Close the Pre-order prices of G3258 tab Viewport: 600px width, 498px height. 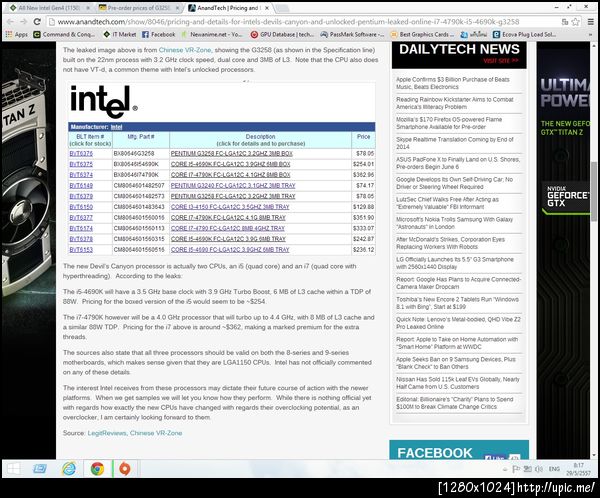(177, 8)
